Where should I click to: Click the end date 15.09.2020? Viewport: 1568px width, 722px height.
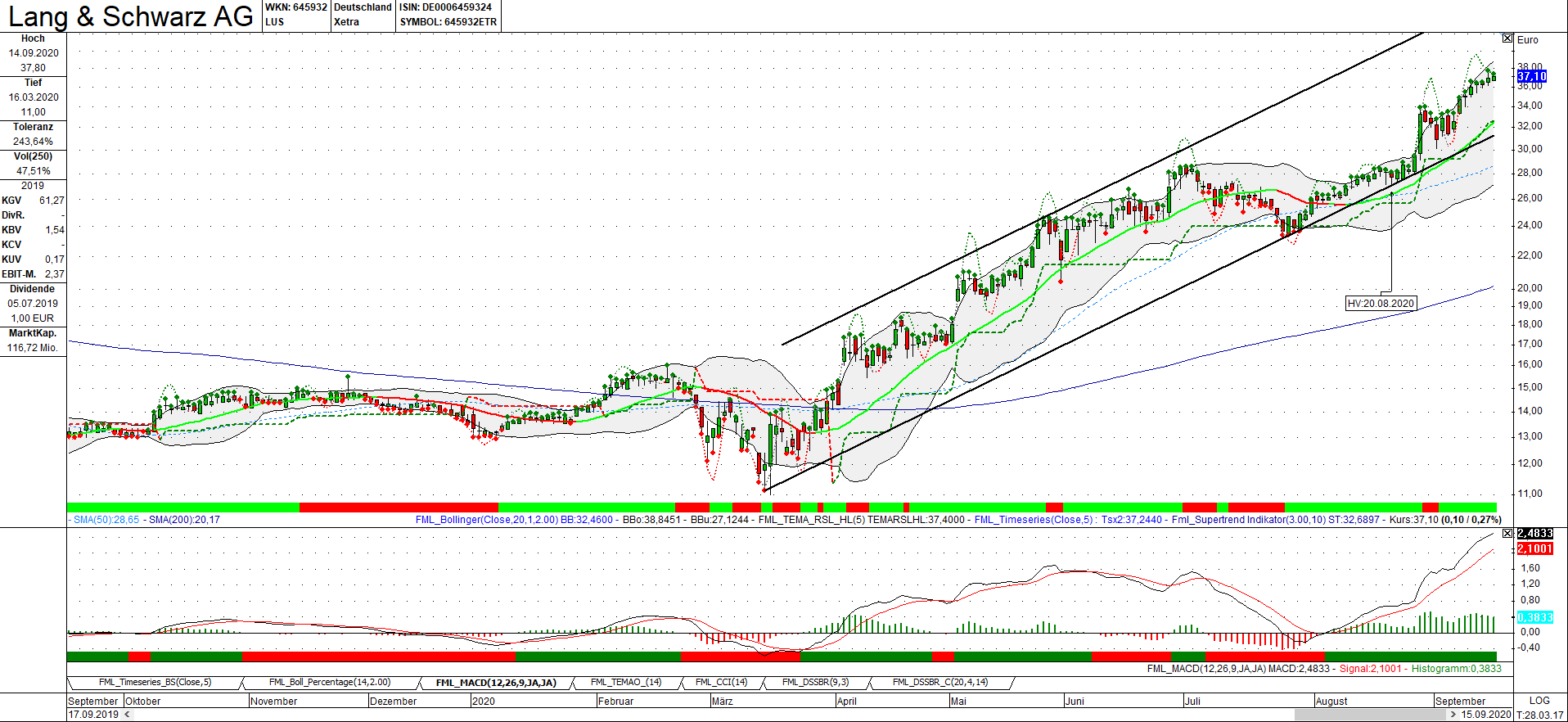(1486, 715)
